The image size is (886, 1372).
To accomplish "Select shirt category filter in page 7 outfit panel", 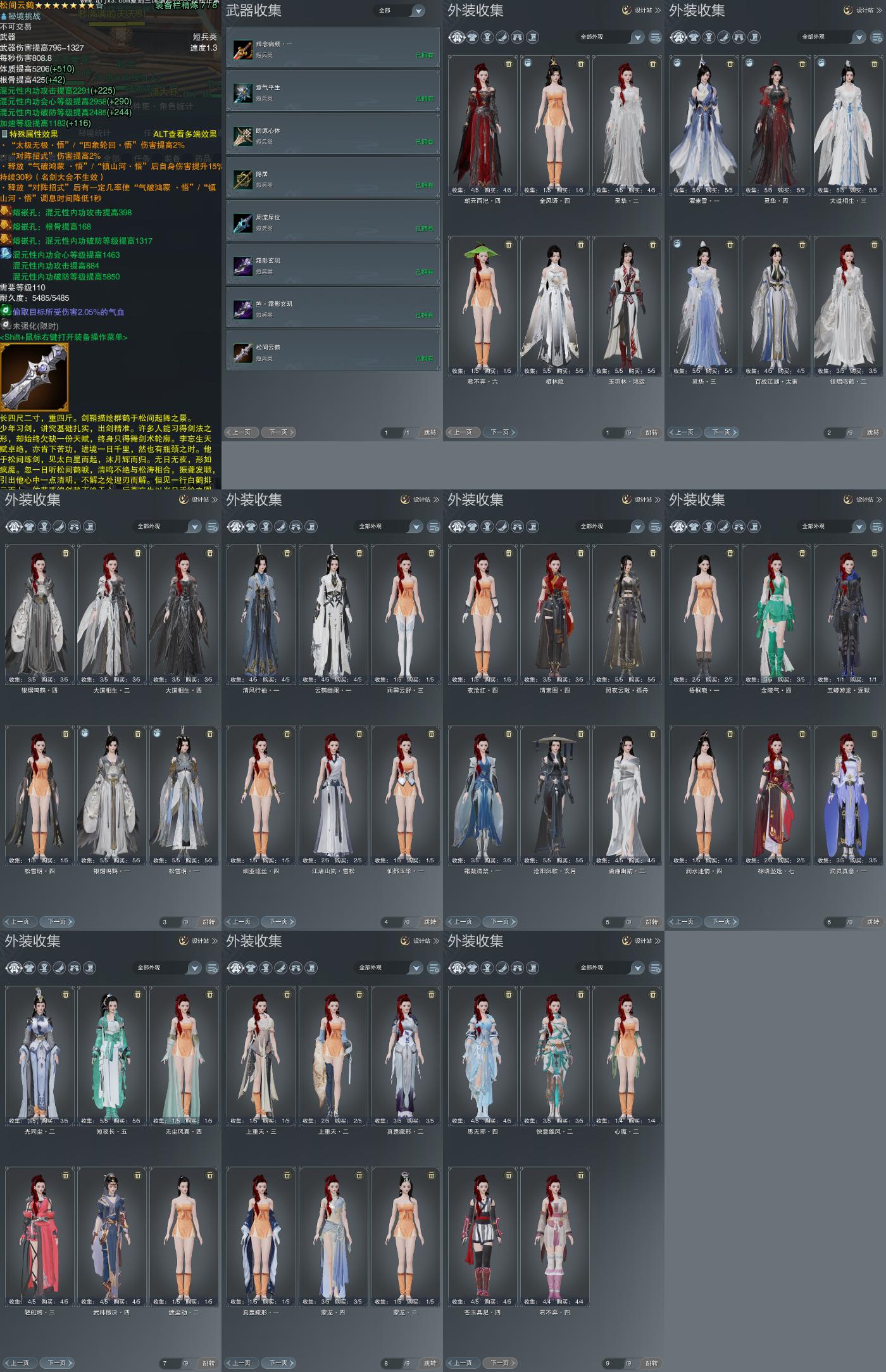I will point(29,968).
